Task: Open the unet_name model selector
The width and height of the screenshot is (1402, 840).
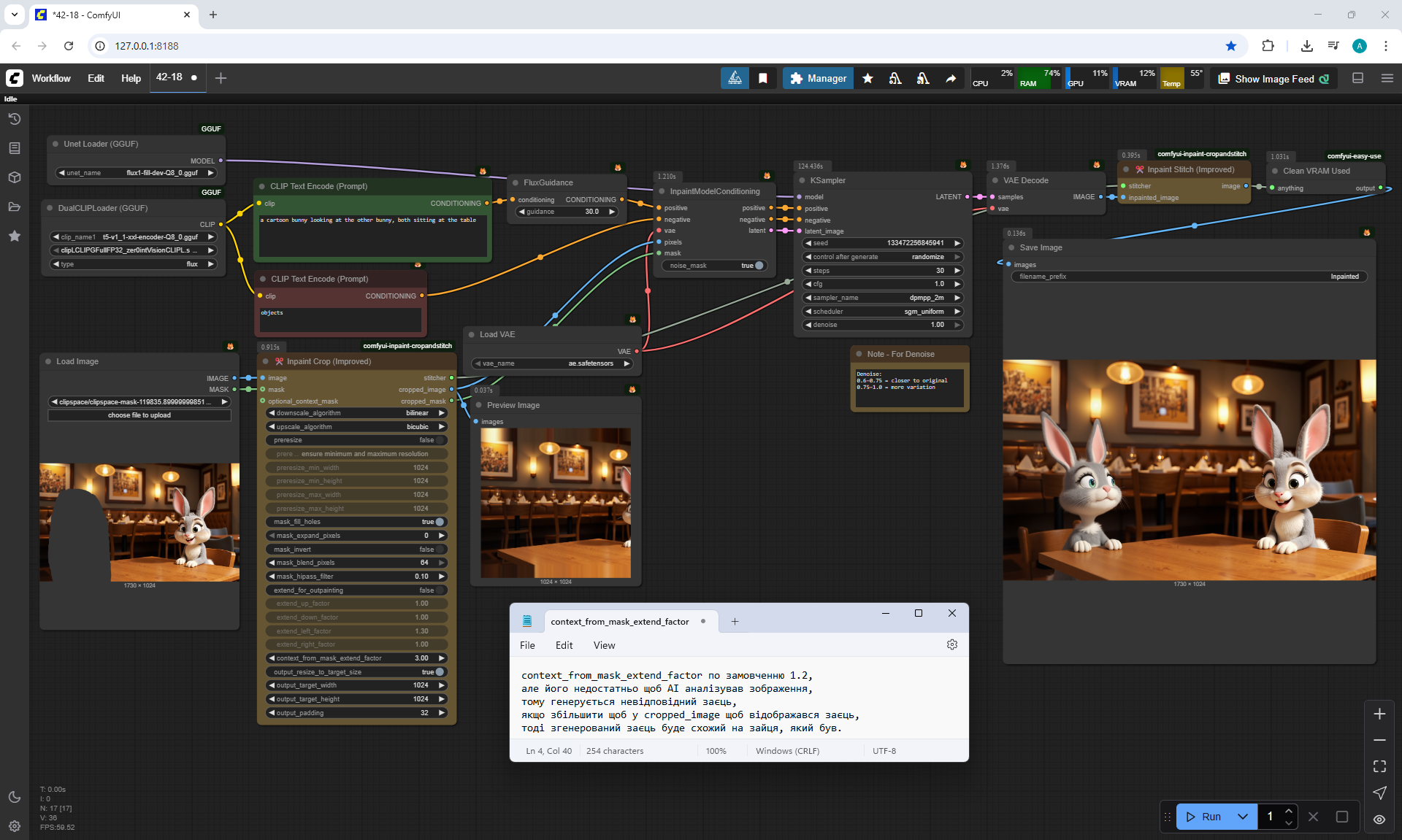Action: pyautogui.click(x=137, y=173)
